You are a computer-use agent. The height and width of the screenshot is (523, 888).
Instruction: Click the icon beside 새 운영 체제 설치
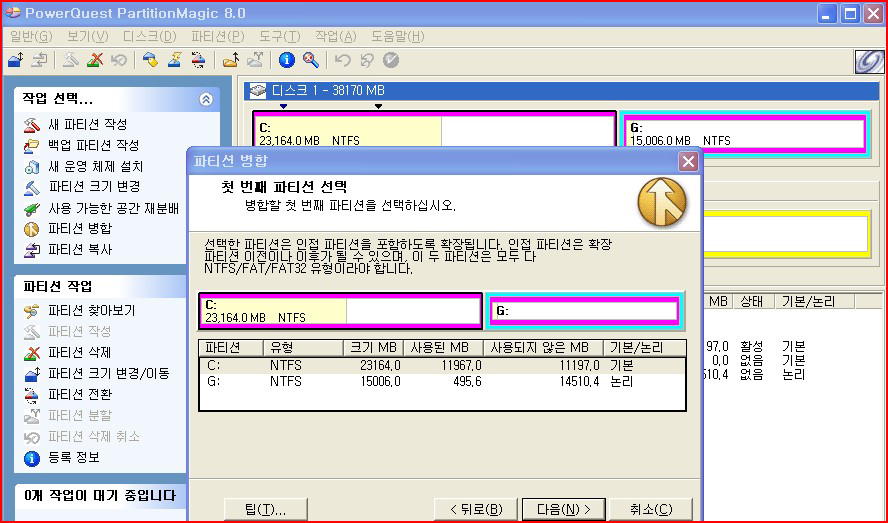[32, 167]
